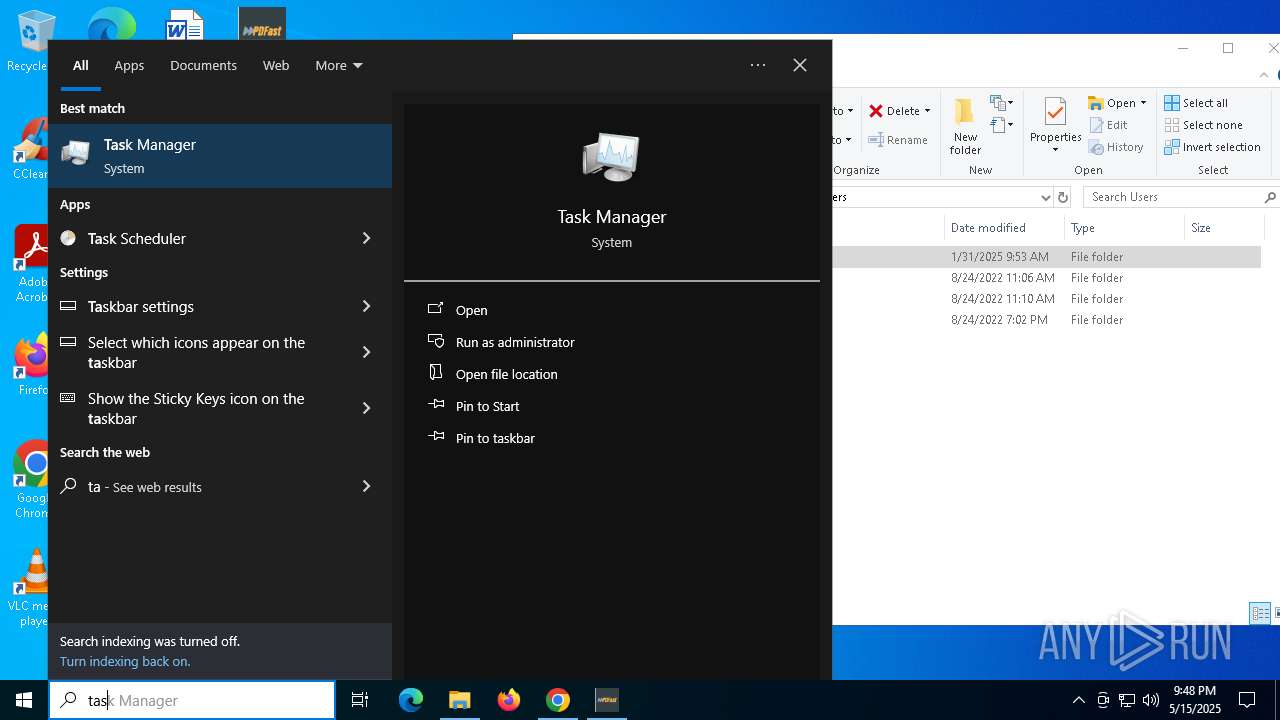The width and height of the screenshot is (1280, 720).
Task: Click the taskbar search input box
Action: [192, 700]
